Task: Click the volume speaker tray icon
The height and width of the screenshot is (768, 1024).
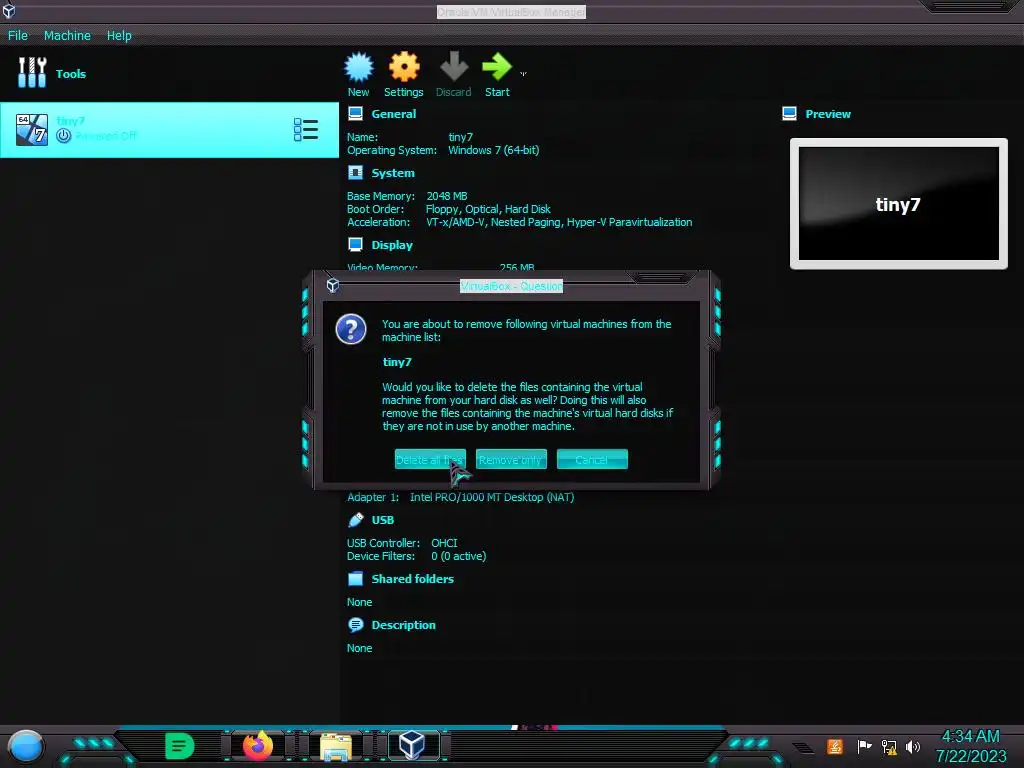Action: (x=912, y=746)
